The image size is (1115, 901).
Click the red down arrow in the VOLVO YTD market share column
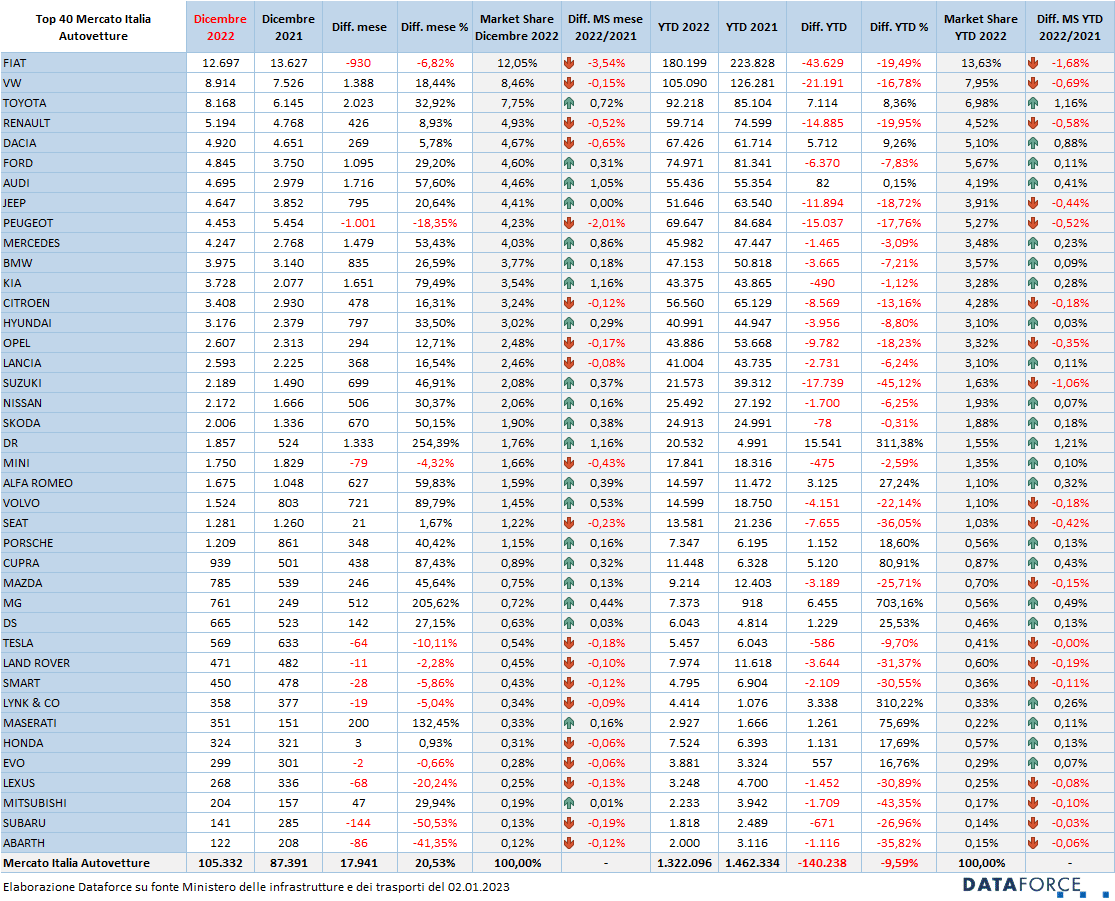pos(1033,503)
